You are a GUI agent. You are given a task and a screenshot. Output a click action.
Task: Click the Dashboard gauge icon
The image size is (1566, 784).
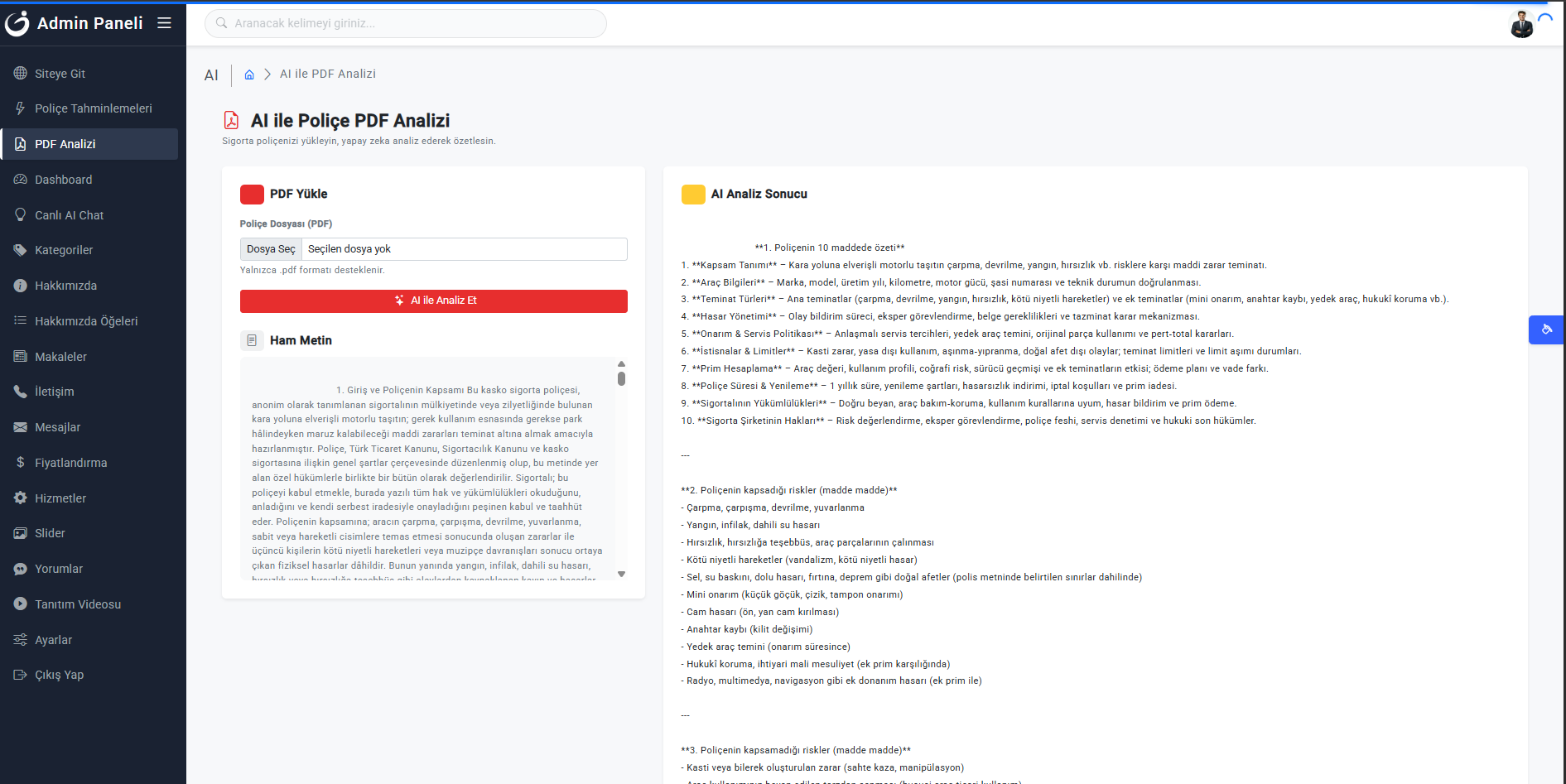(x=20, y=180)
